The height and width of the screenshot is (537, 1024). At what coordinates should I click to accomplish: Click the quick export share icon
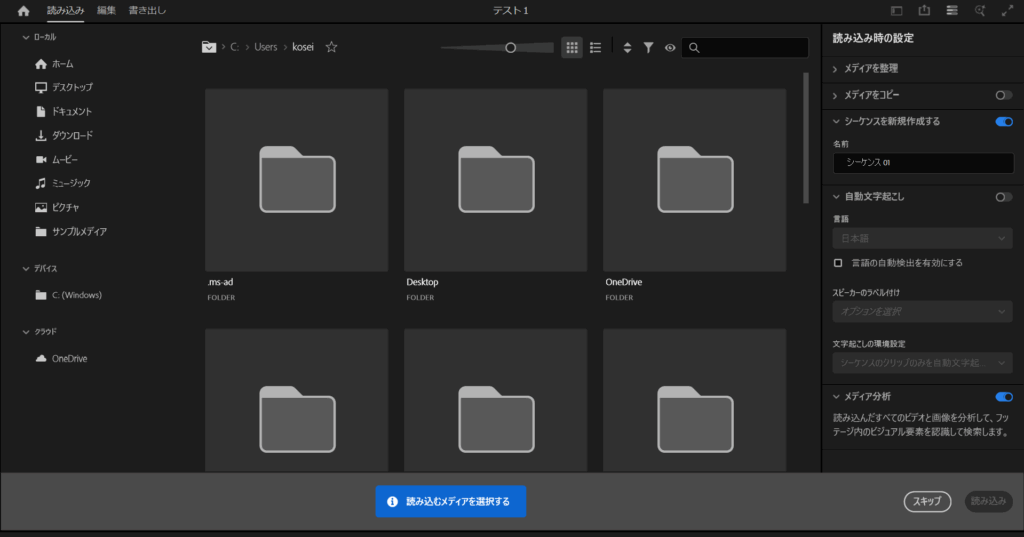(x=924, y=10)
